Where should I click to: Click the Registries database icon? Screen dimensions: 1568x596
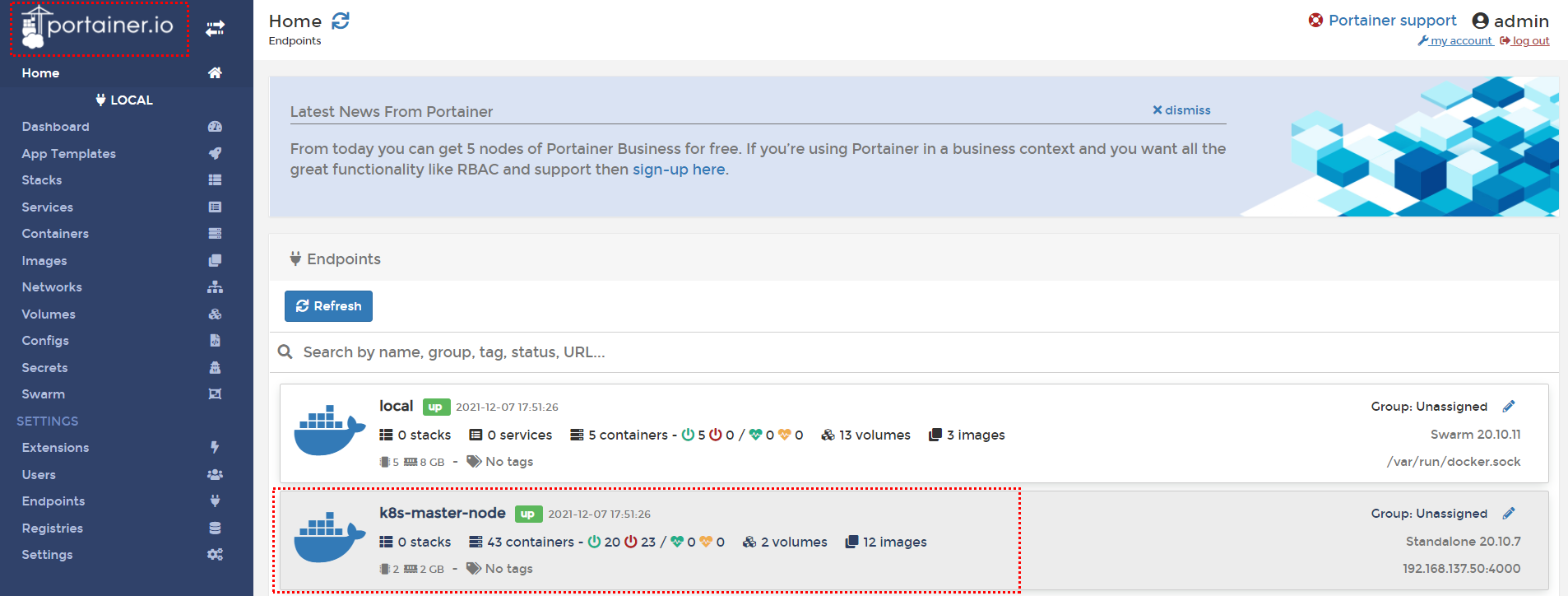pos(215,528)
